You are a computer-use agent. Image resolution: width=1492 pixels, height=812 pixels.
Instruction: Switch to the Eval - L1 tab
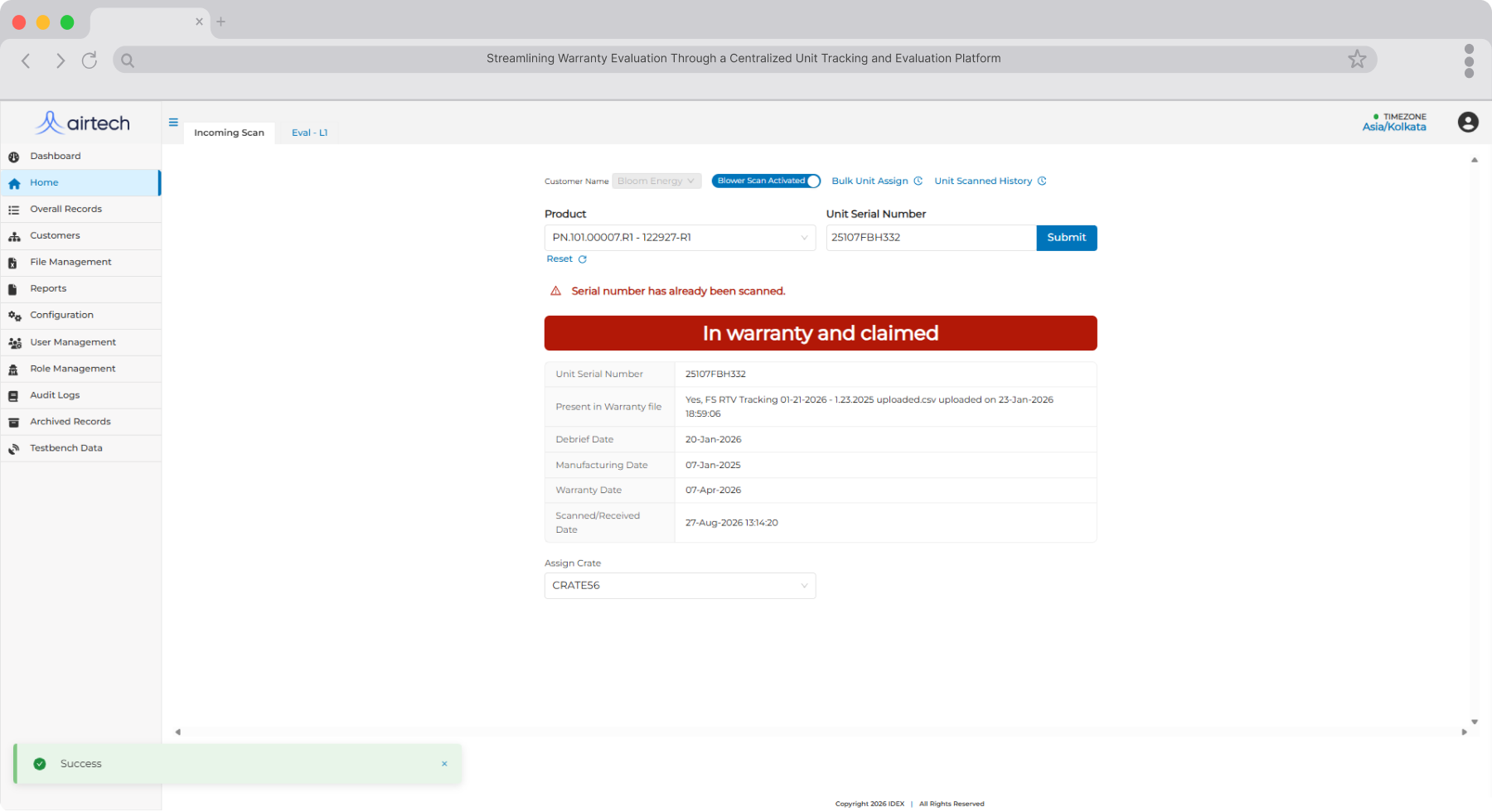310,133
